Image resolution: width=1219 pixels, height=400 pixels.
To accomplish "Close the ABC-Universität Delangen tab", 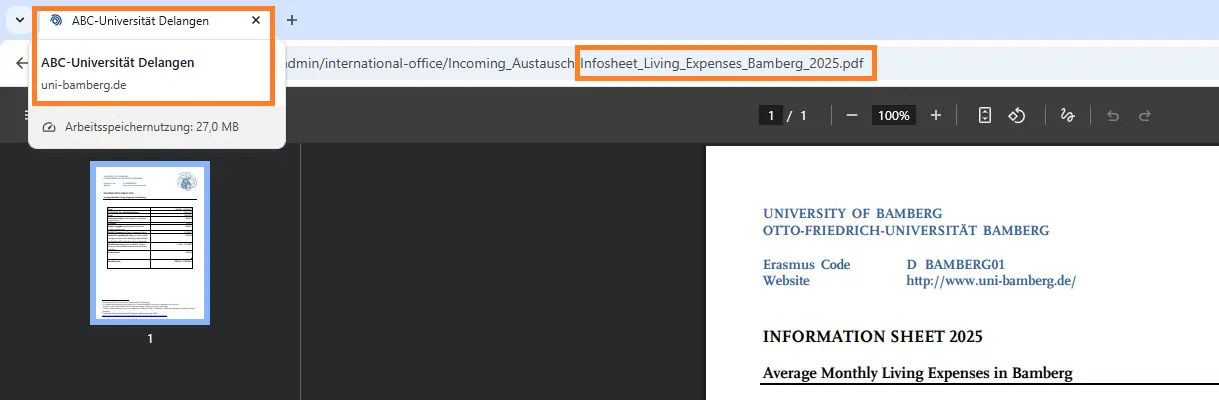I will pyautogui.click(x=256, y=20).
